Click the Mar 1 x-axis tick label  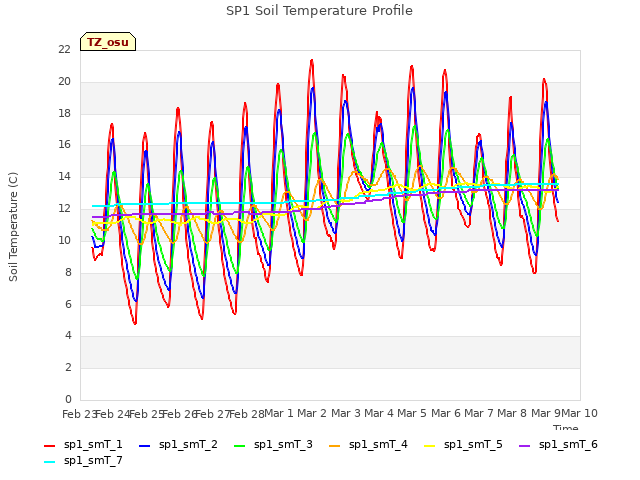pyautogui.click(x=279, y=413)
